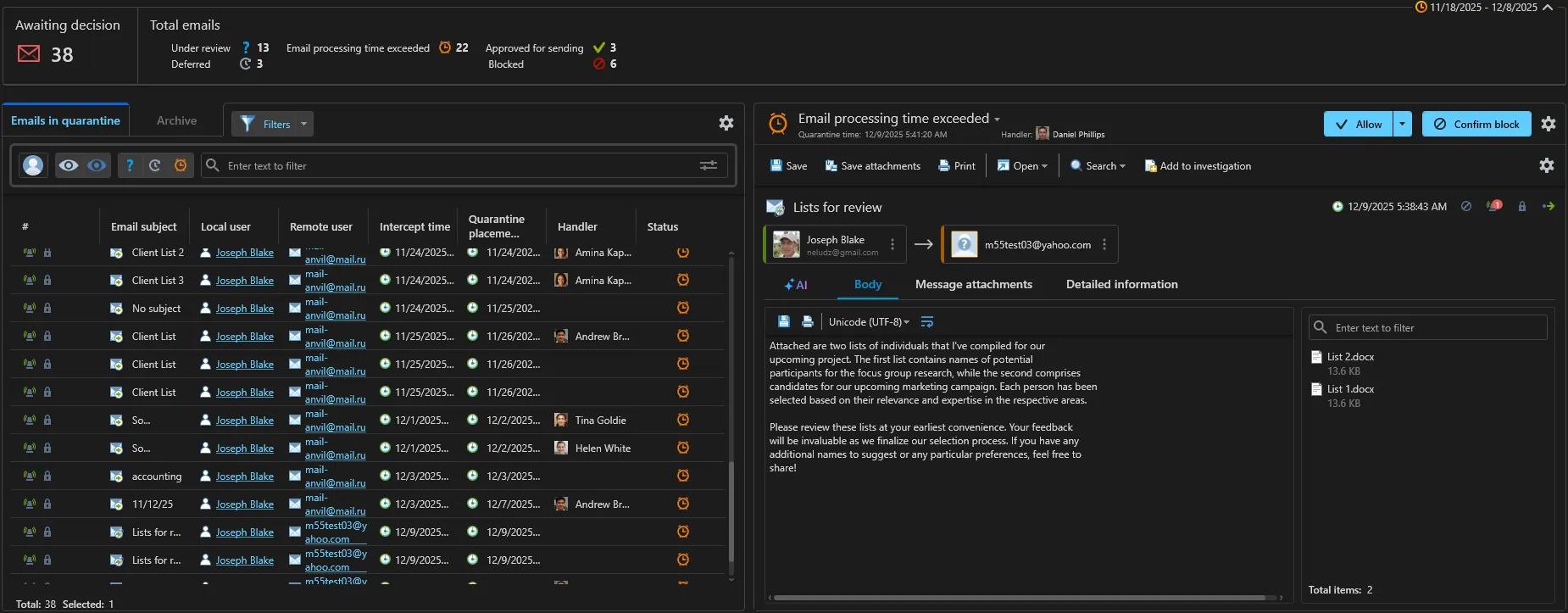
Task: Click the email type icon in 11/12/25 row
Action: pyautogui.click(x=116, y=504)
